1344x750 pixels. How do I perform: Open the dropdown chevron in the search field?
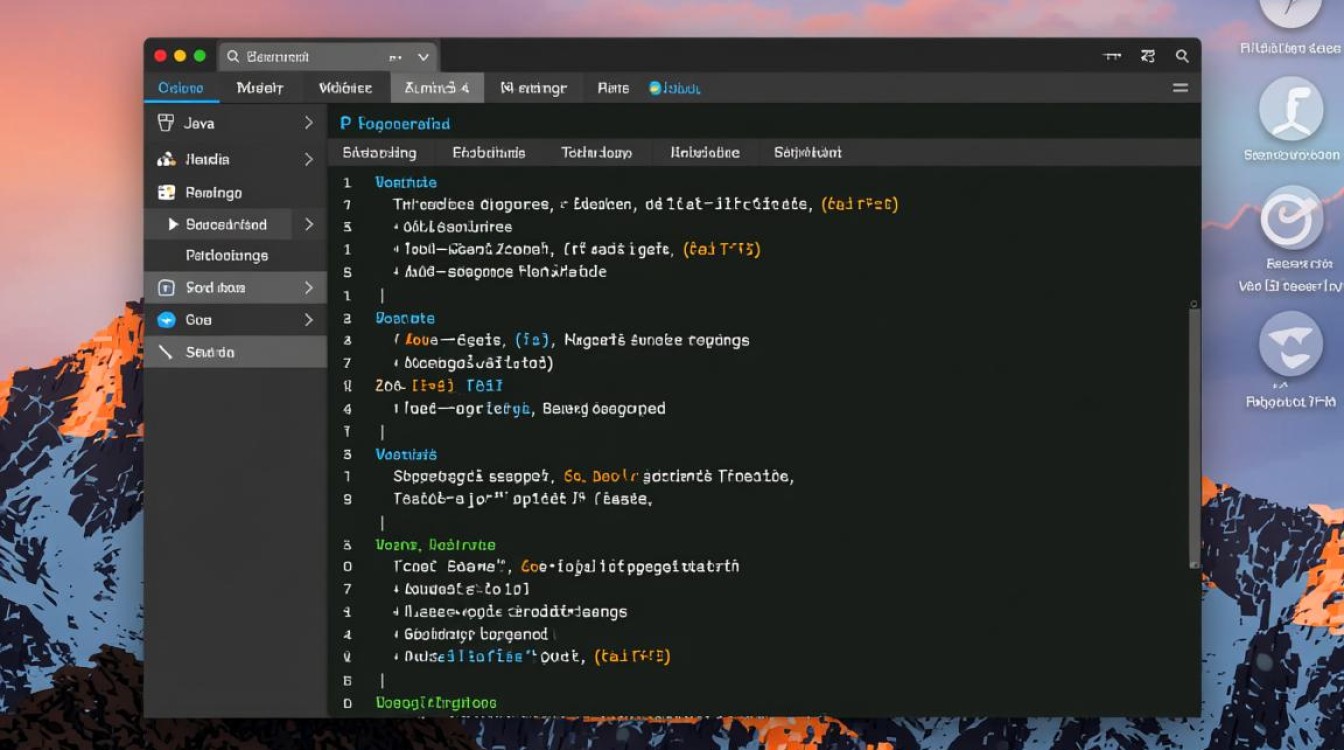click(423, 58)
